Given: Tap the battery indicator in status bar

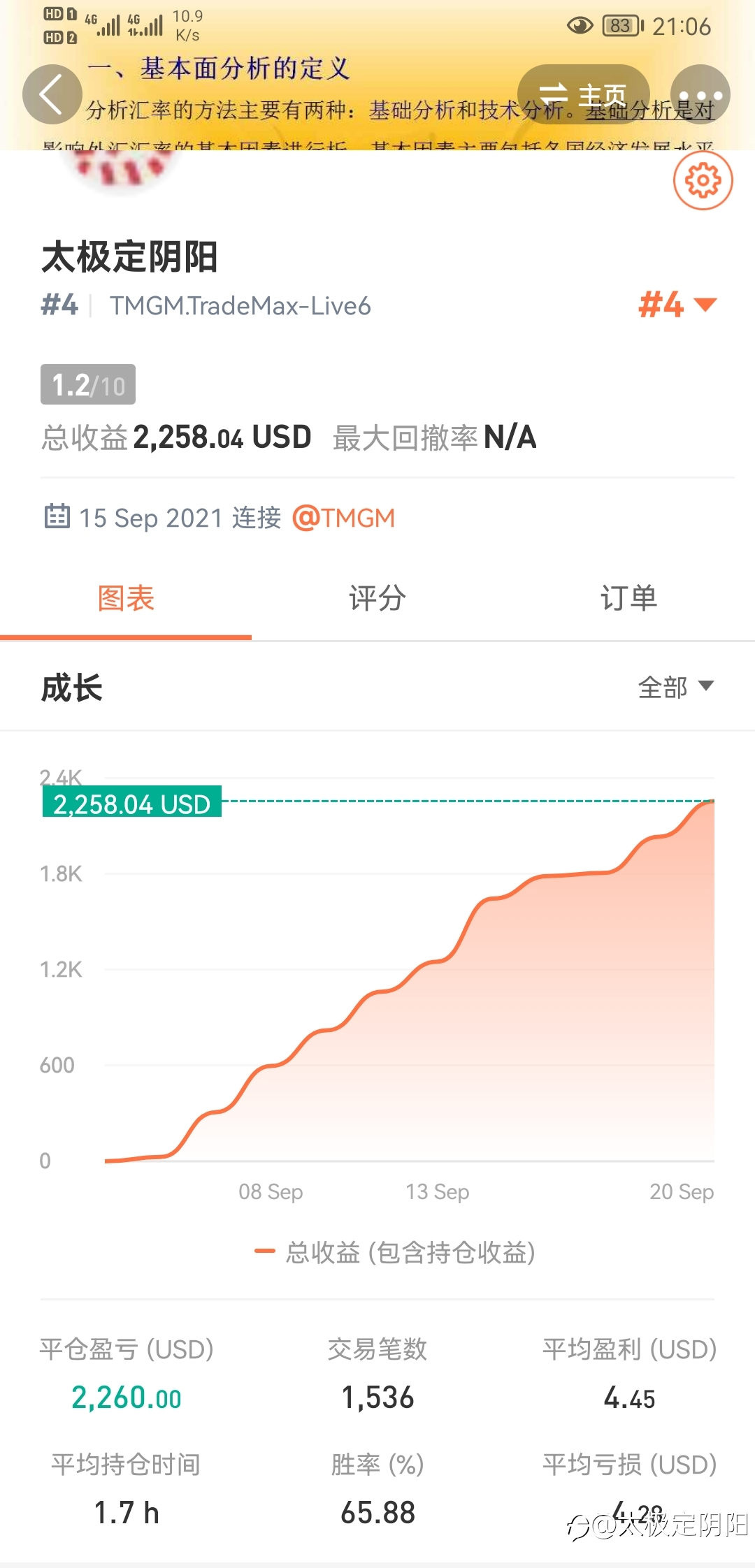Looking at the screenshot, I should 622,26.
